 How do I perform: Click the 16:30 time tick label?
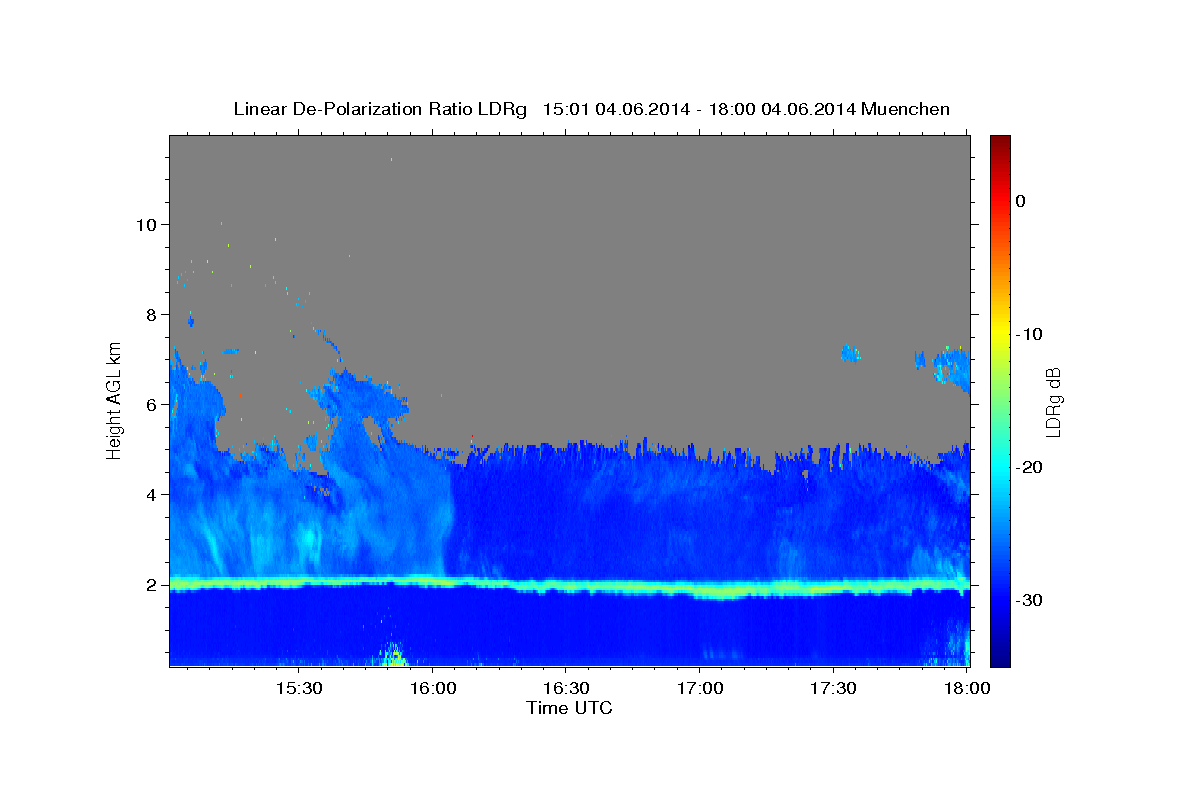click(566, 688)
